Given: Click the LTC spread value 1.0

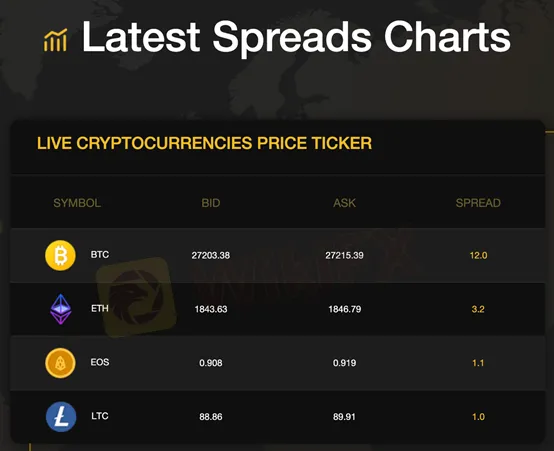Looking at the screenshot, I should (478, 417).
